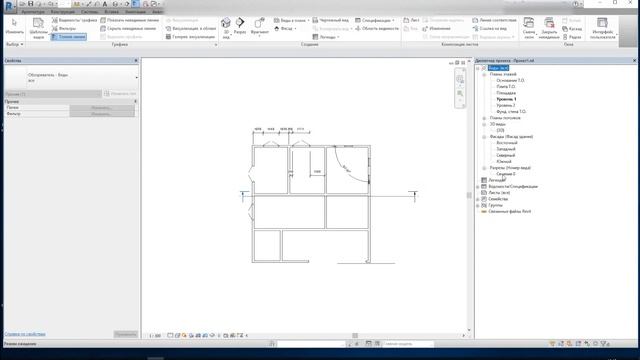
Task: Expand the Группы node
Action: point(478,205)
